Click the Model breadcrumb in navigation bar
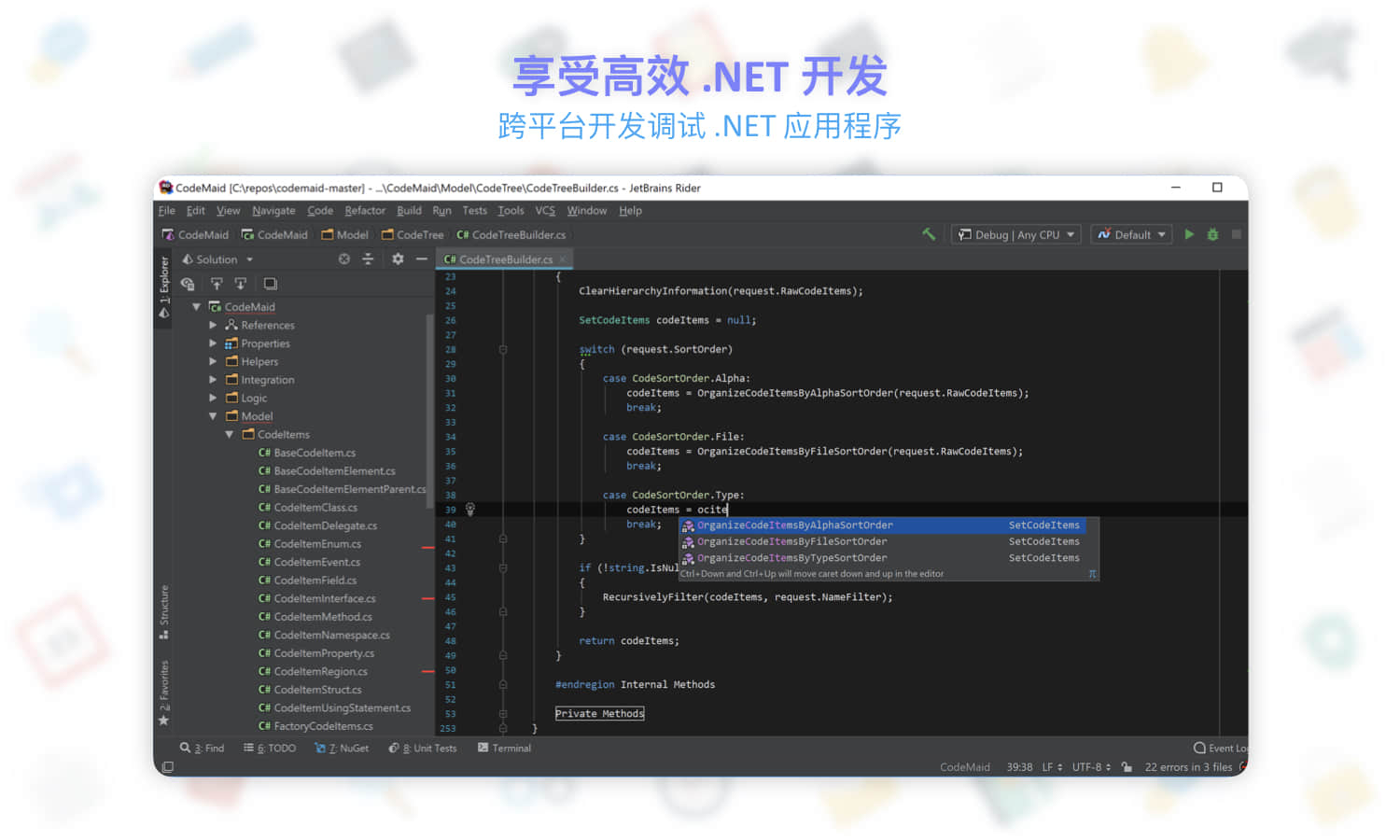This screenshot has height=840, width=1400. tap(345, 235)
